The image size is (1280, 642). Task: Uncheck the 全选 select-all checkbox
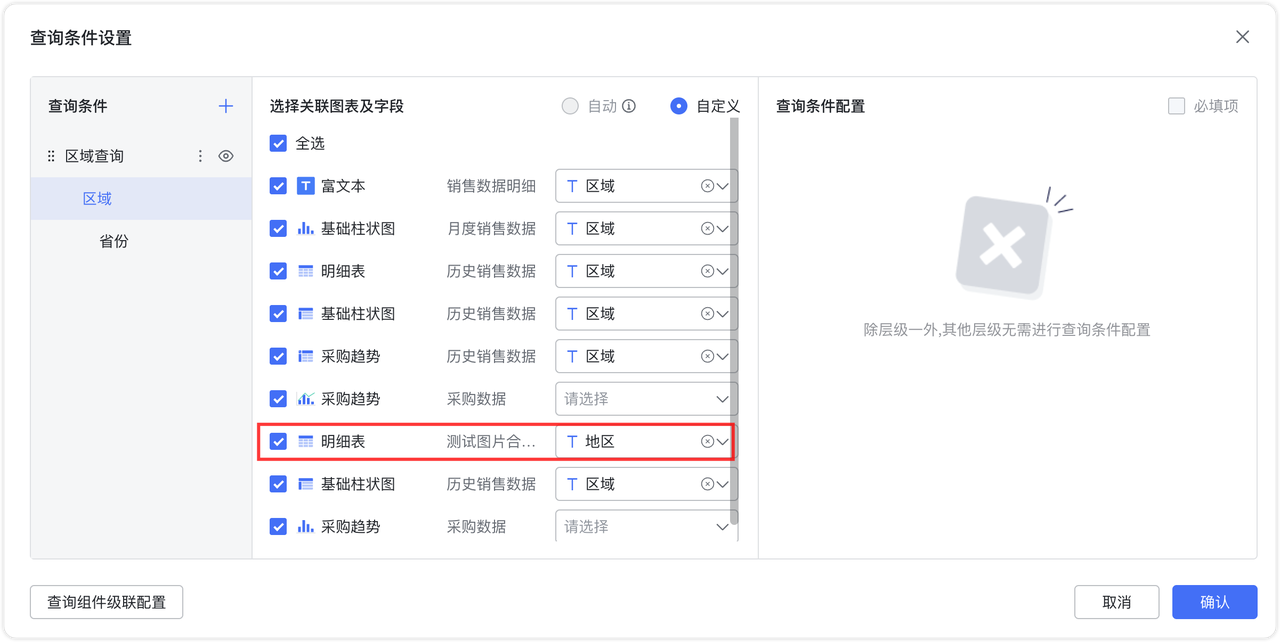tap(278, 143)
